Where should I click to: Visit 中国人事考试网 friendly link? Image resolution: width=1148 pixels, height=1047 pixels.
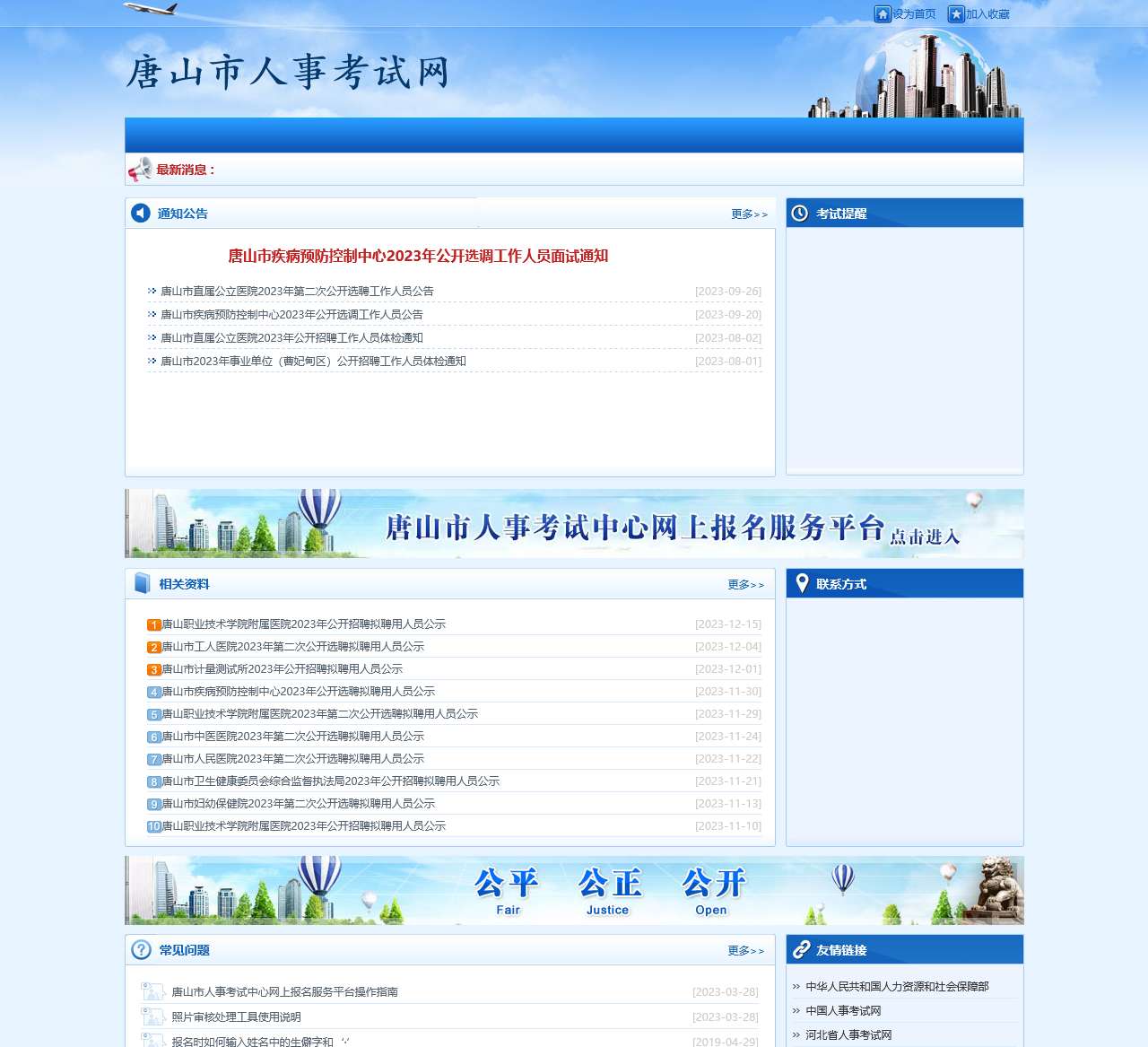pyautogui.click(x=843, y=1010)
